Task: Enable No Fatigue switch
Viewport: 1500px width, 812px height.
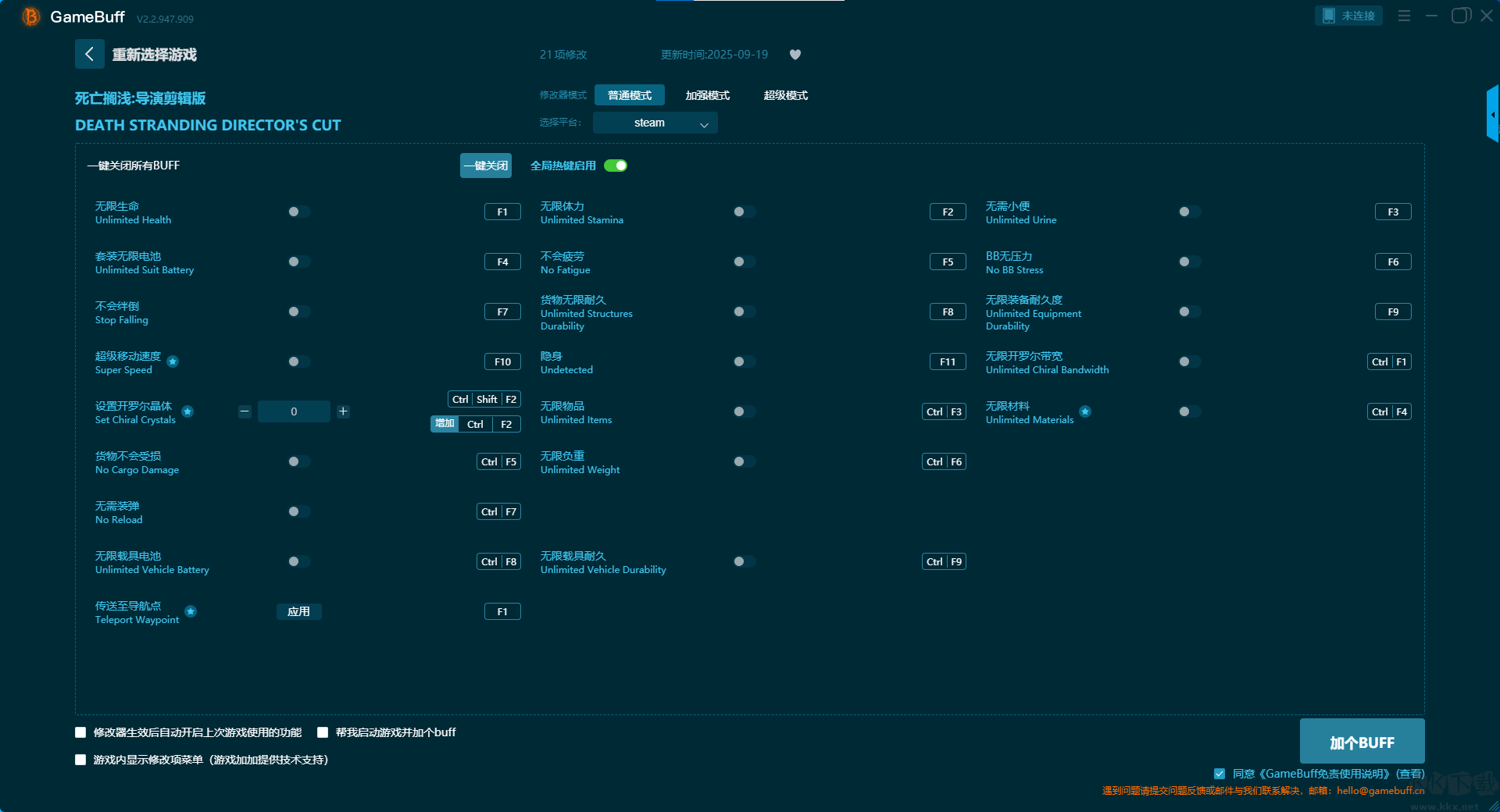Action: pyautogui.click(x=745, y=262)
